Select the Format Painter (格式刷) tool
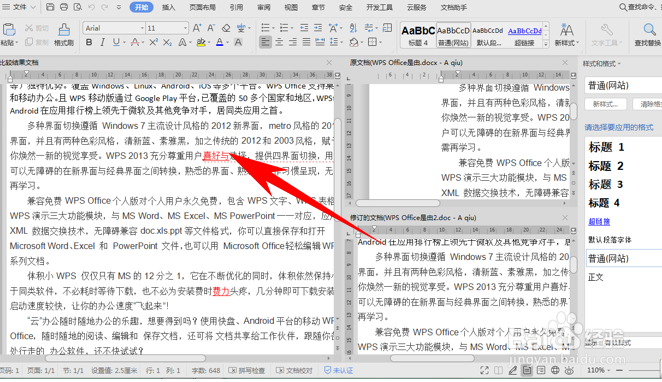 pyautogui.click(x=64, y=35)
